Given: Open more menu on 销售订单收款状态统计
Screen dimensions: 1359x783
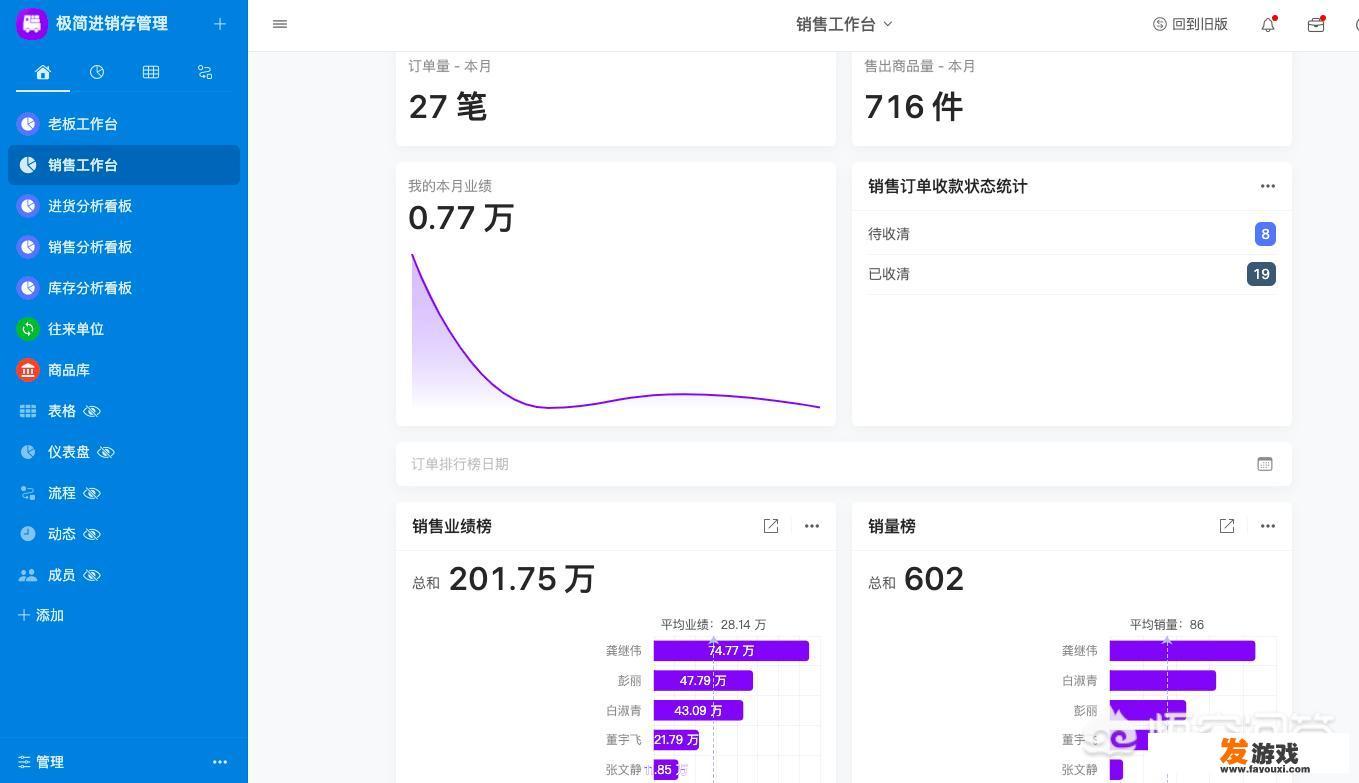Looking at the screenshot, I should tap(1268, 186).
